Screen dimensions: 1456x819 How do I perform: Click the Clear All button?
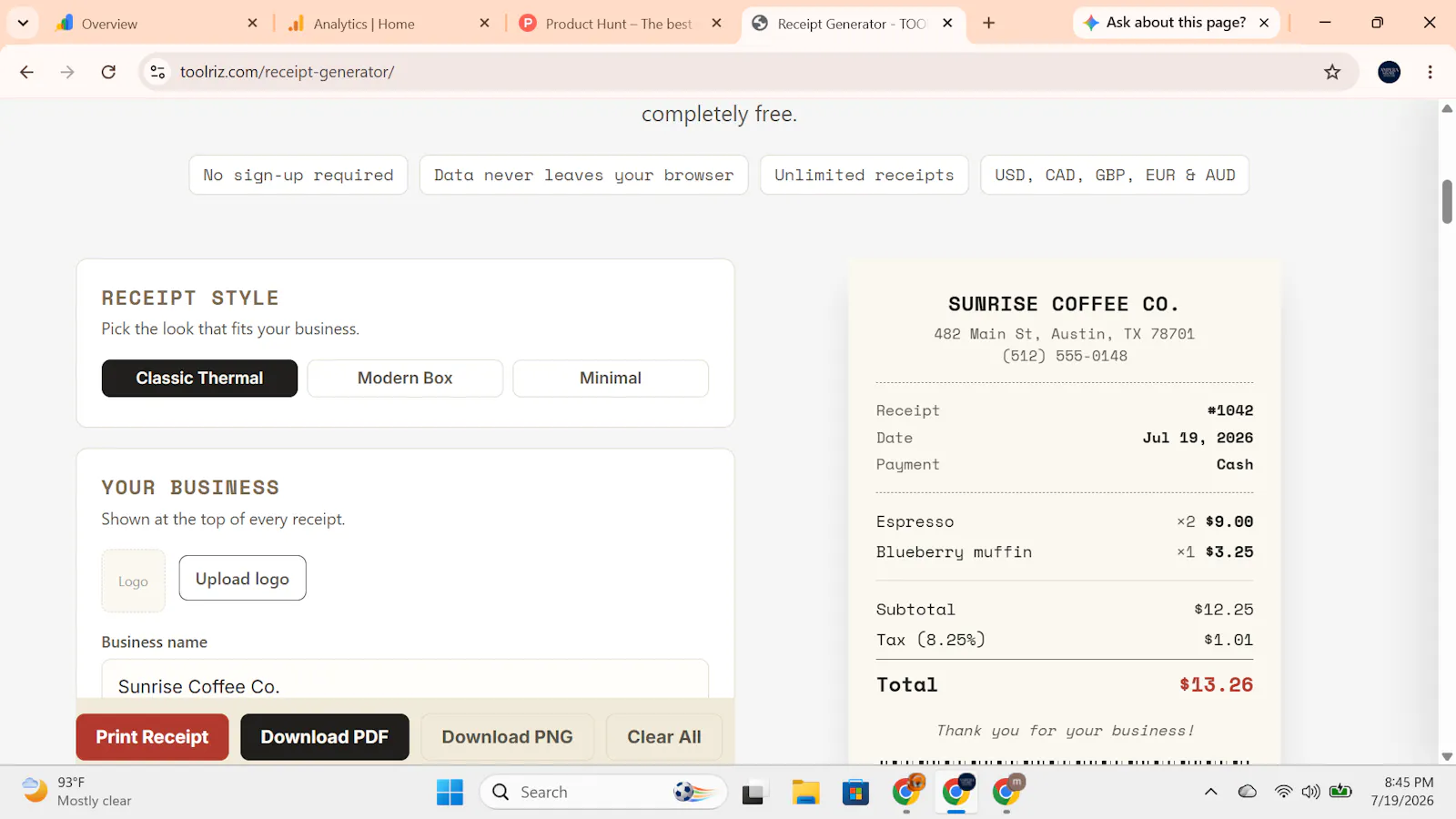pos(664,737)
